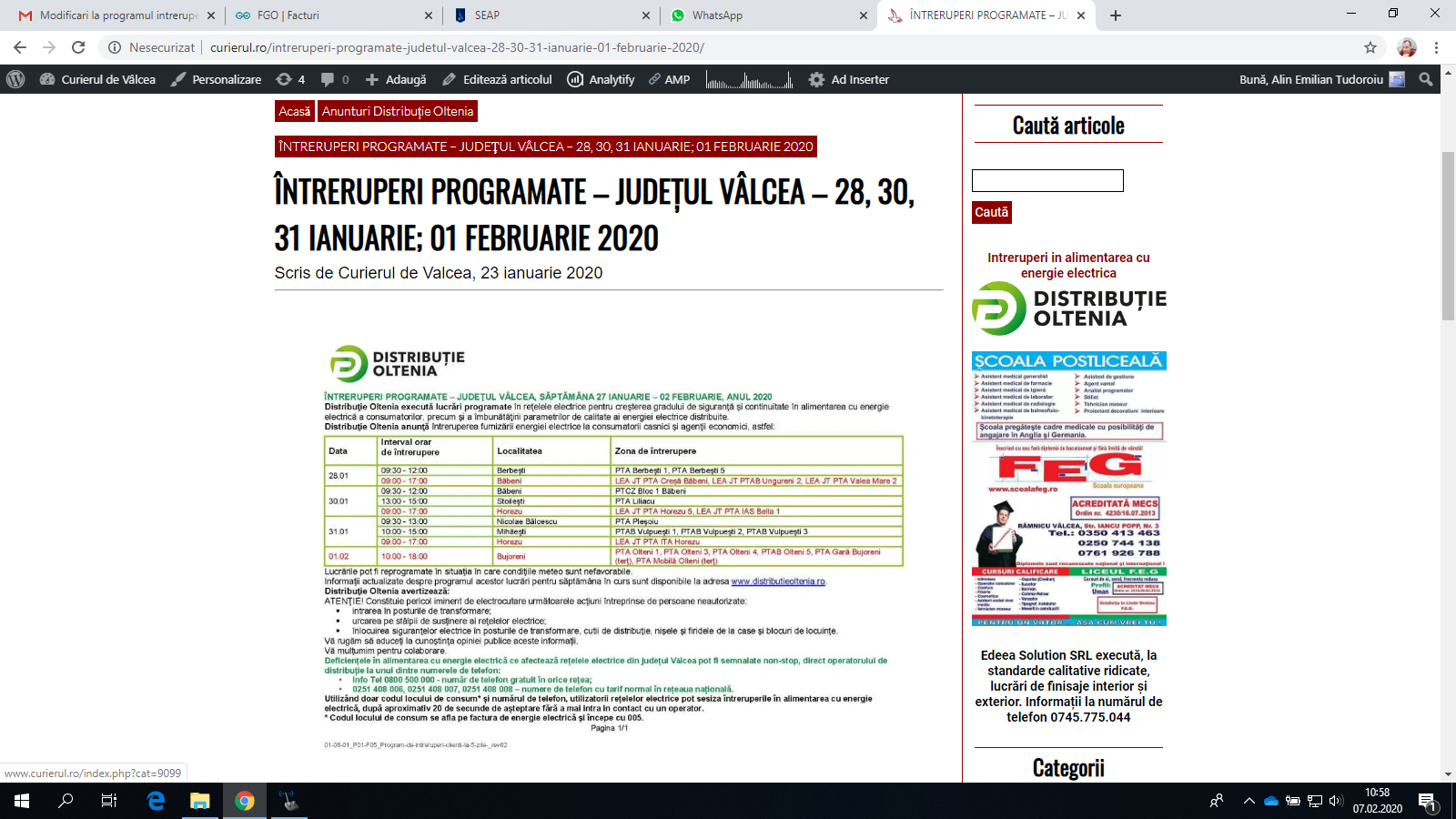Expand the Adaugă new content menu
The image size is (1456, 819).
pos(396,79)
